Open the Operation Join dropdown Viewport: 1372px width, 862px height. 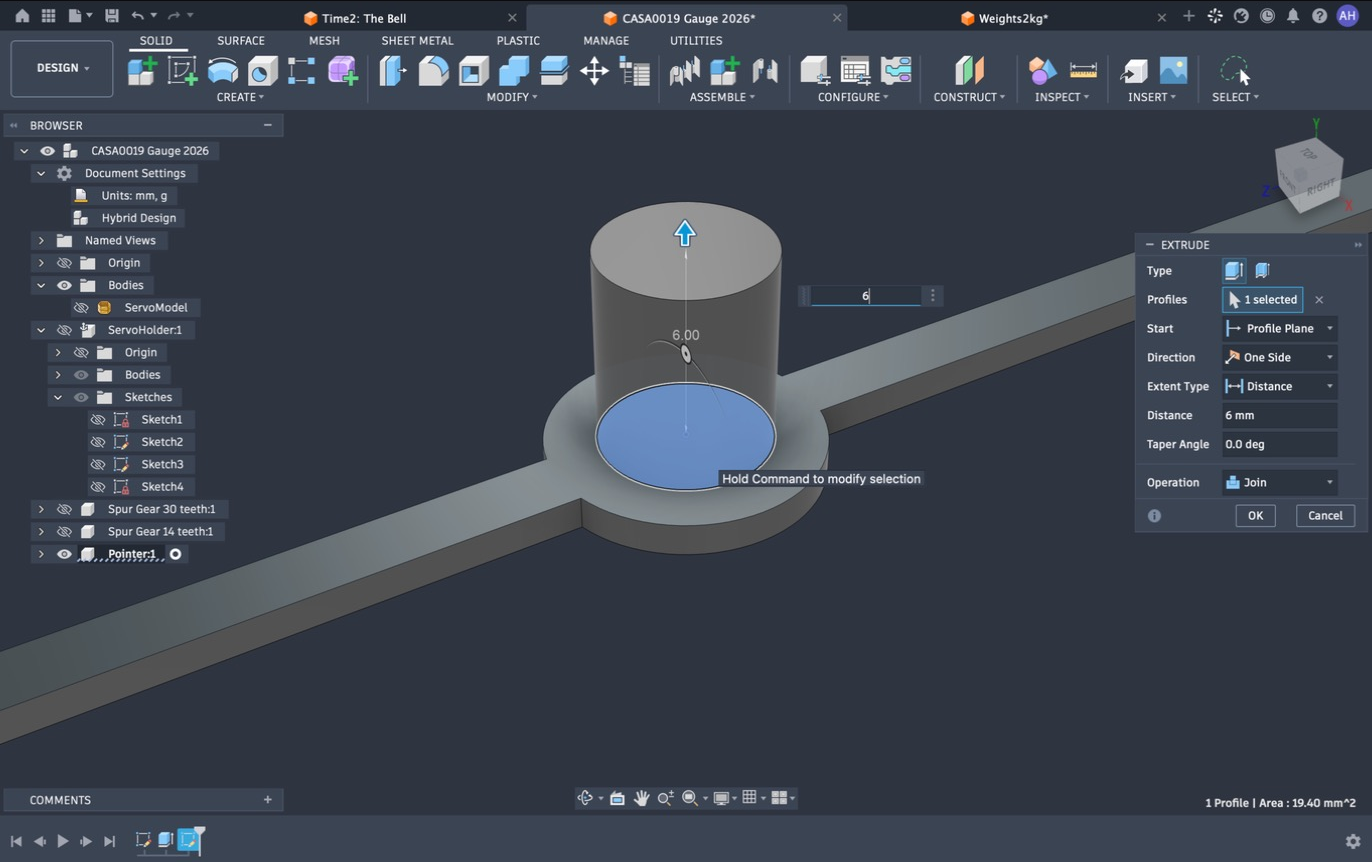pos(1279,482)
